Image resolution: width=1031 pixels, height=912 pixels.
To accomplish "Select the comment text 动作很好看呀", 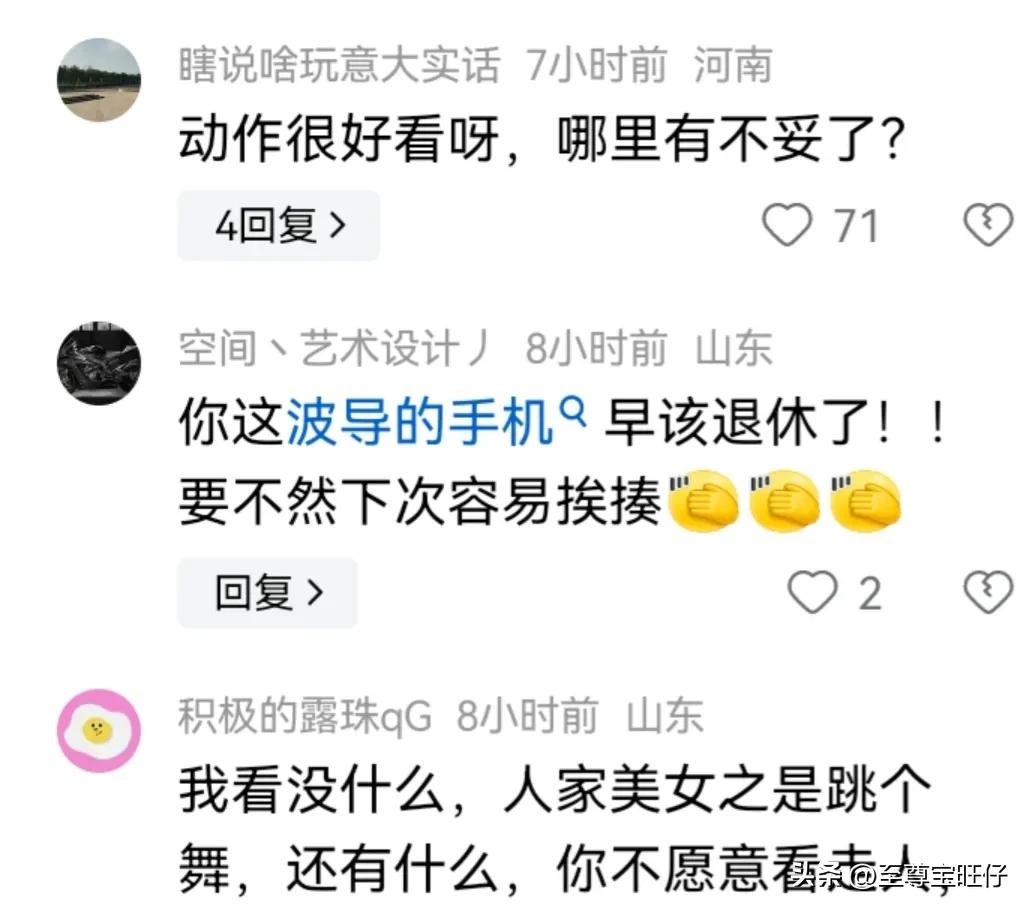I will 339,138.
